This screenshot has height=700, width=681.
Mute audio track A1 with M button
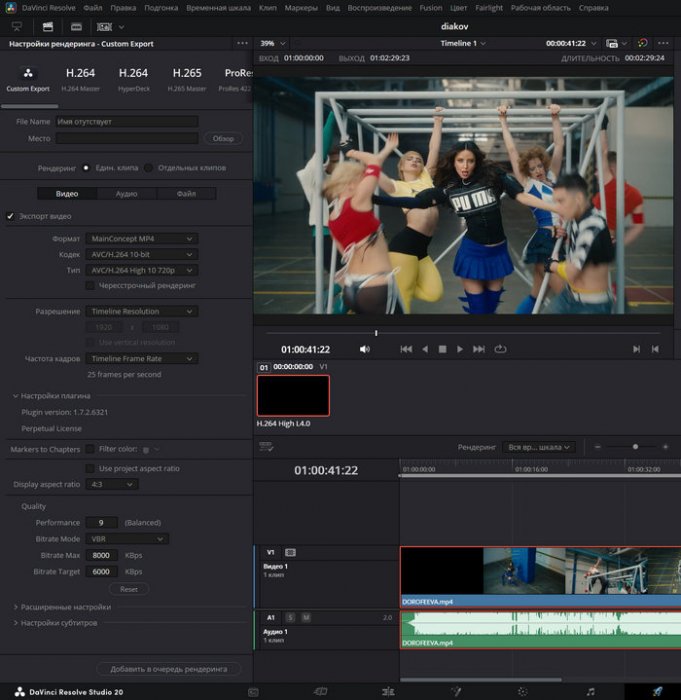pos(306,618)
